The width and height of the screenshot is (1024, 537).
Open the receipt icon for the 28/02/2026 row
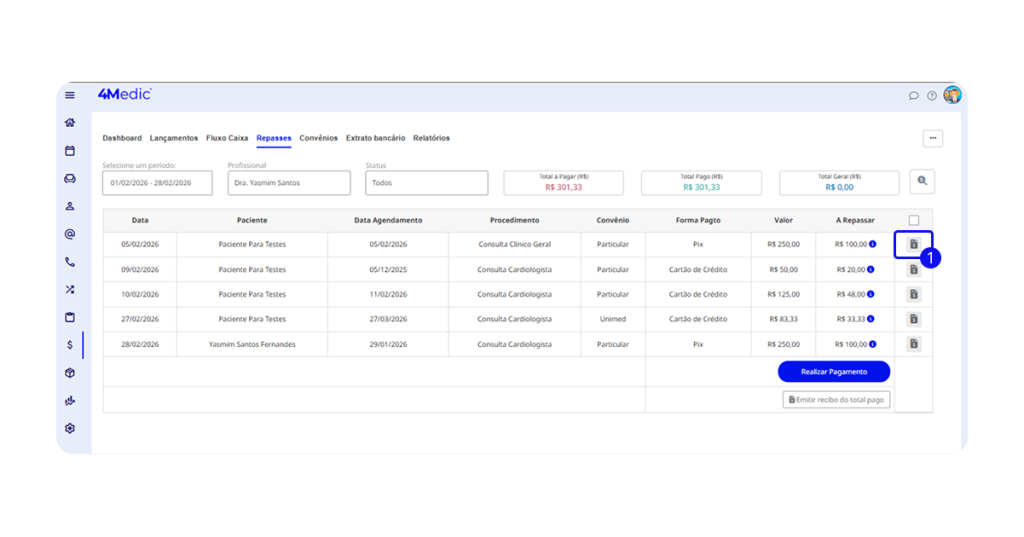[913, 344]
